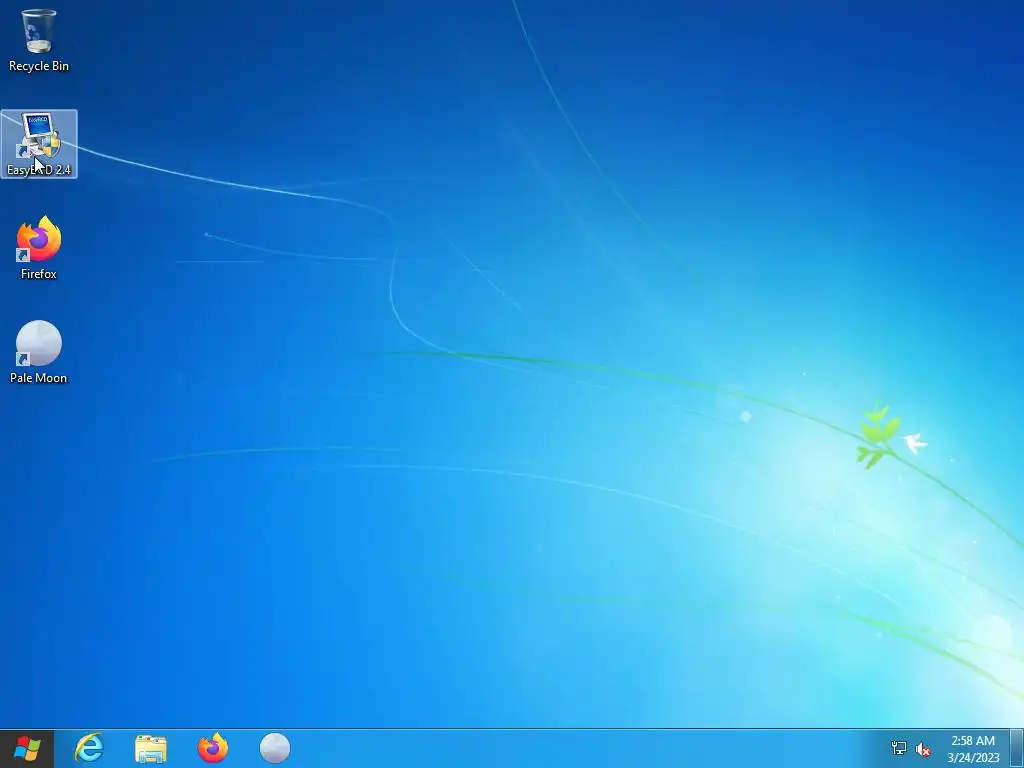Open the network status tray icon

pyautogui.click(x=899, y=748)
